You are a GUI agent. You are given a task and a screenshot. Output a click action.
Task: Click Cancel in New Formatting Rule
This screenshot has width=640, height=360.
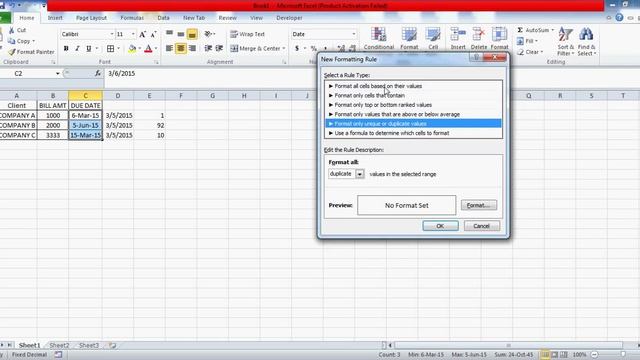pos(482,226)
